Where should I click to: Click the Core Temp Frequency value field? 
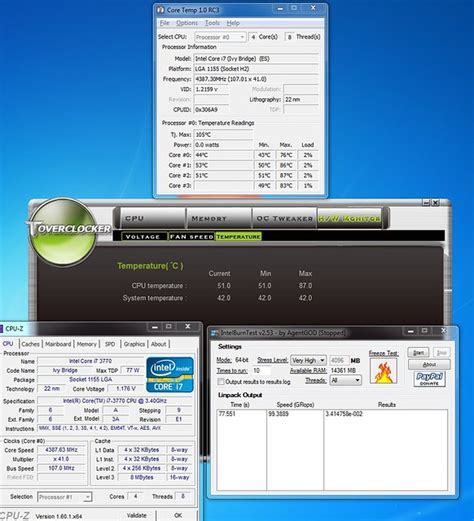(x=256, y=79)
